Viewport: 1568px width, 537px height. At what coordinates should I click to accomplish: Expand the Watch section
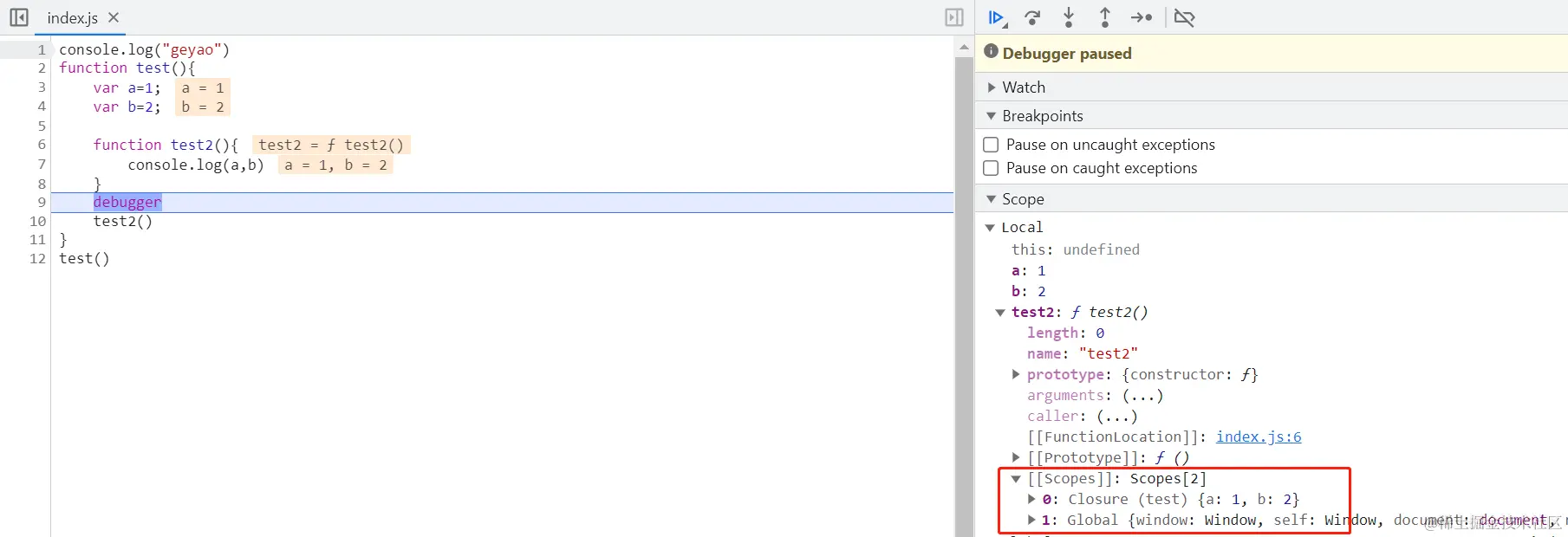tap(992, 87)
